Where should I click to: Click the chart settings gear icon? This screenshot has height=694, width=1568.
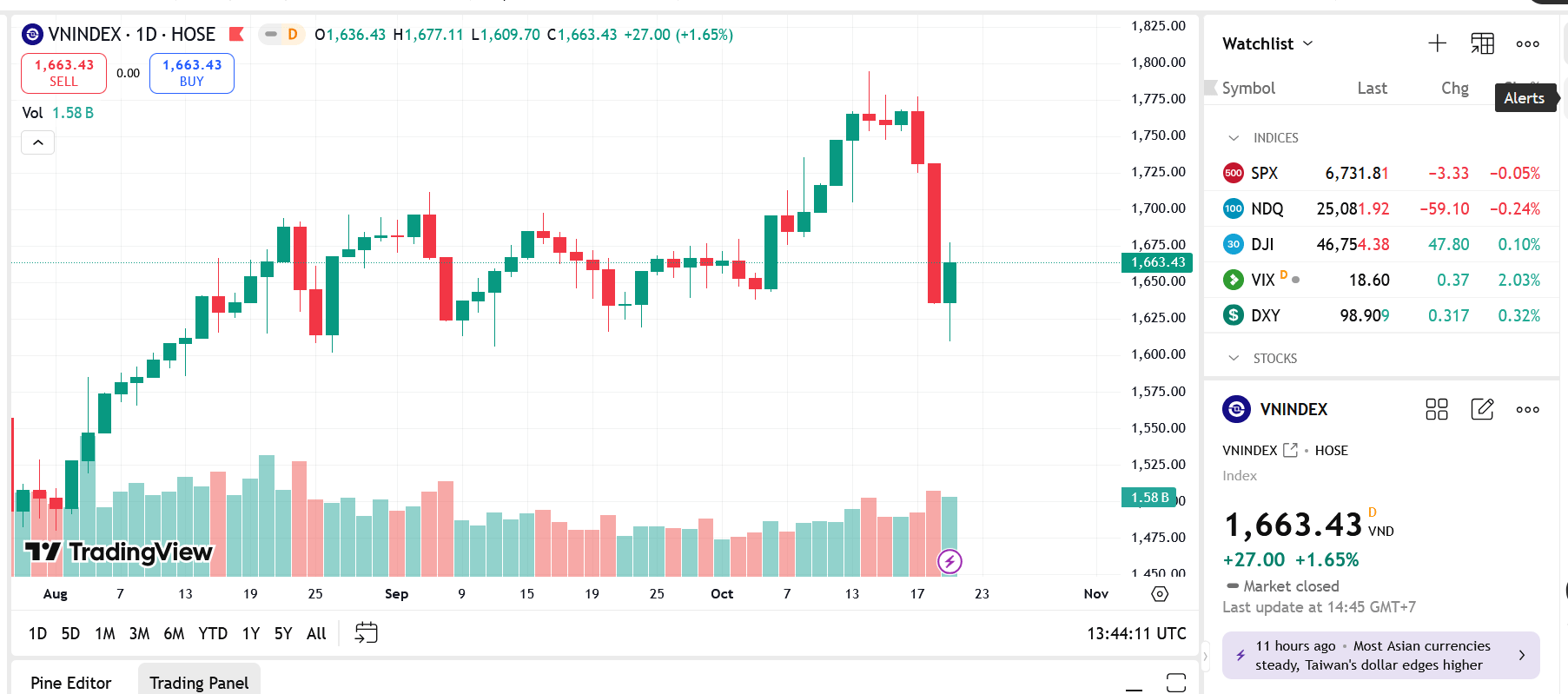pos(1160,594)
